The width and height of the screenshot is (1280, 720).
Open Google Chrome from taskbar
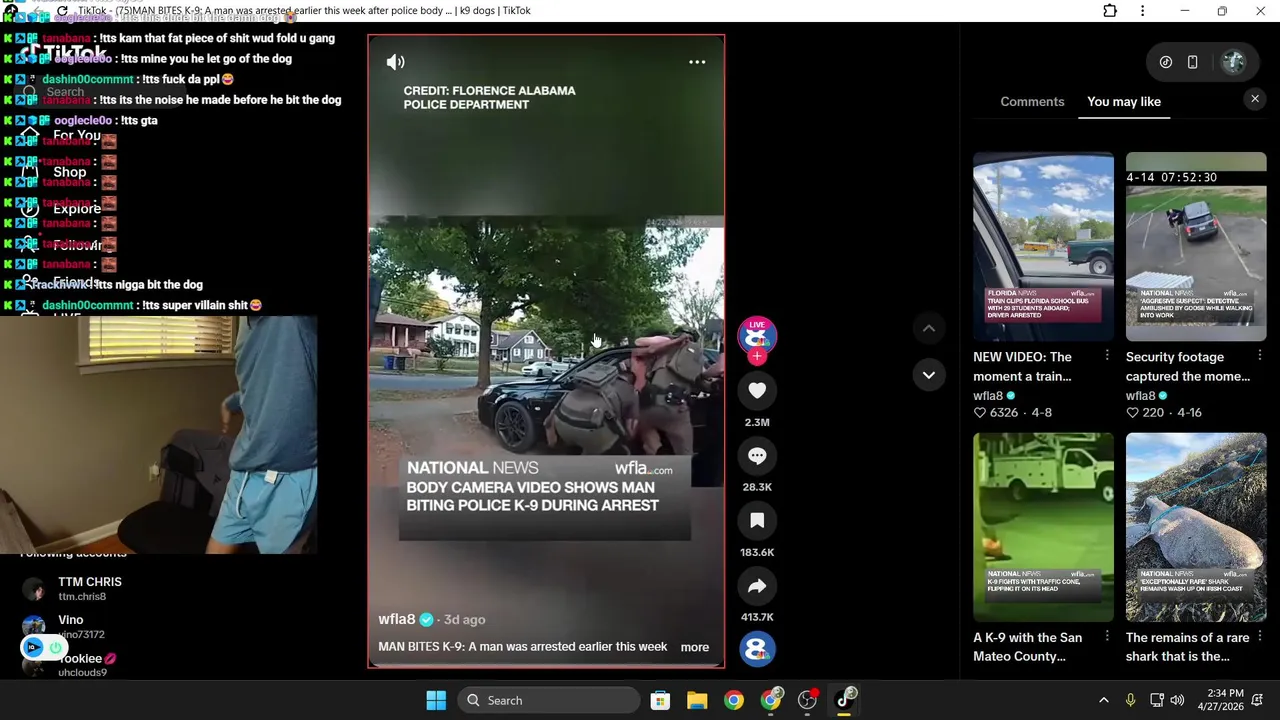tap(734, 700)
